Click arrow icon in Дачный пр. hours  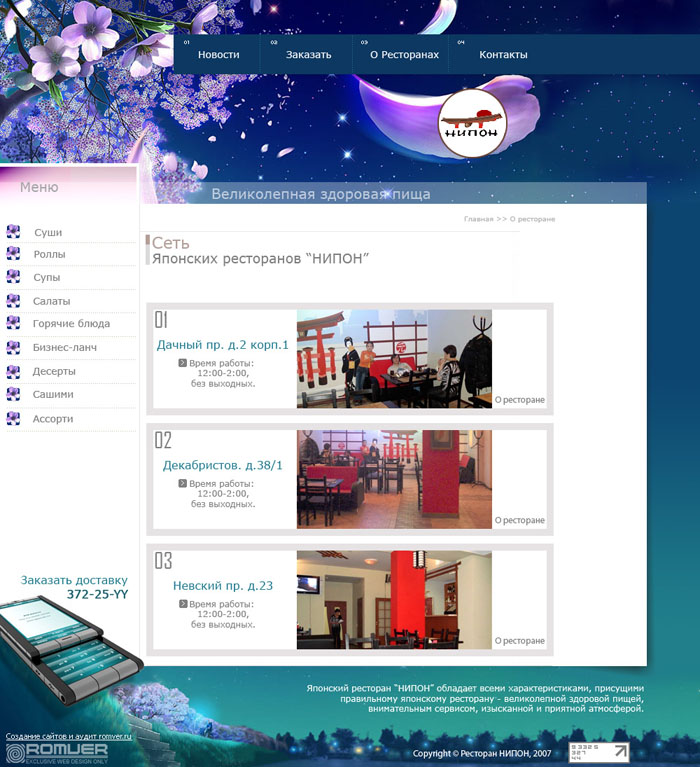[x=182, y=363]
